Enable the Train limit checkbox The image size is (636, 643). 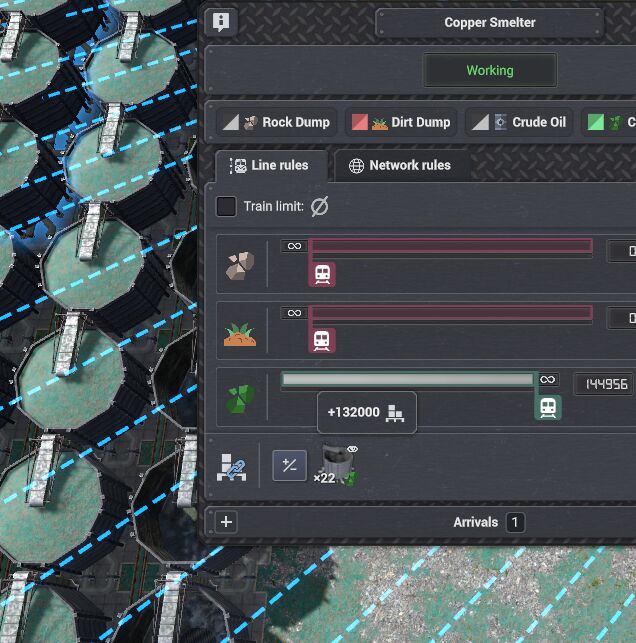(226, 206)
